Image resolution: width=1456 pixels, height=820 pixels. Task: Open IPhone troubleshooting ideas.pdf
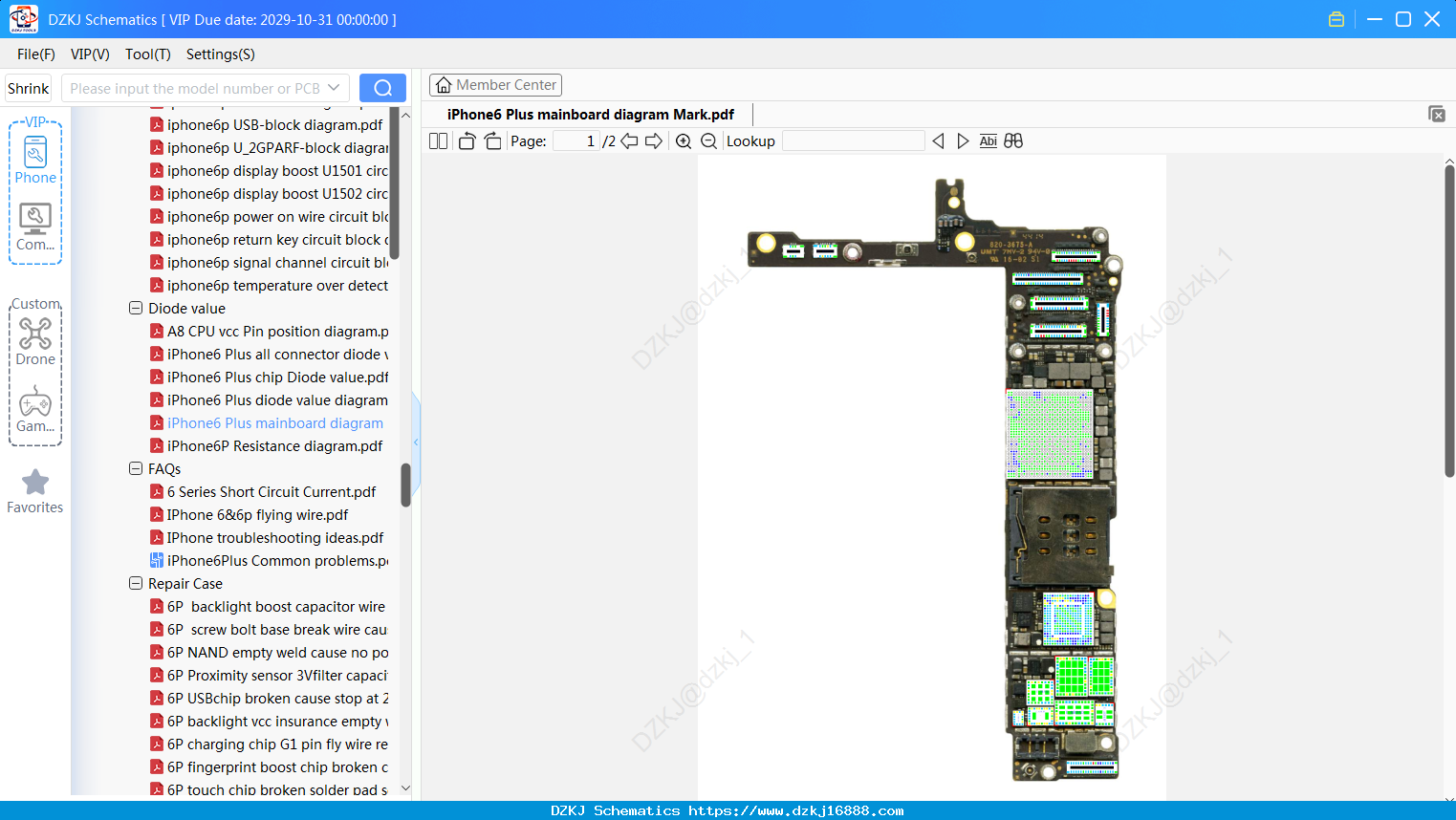(275, 538)
